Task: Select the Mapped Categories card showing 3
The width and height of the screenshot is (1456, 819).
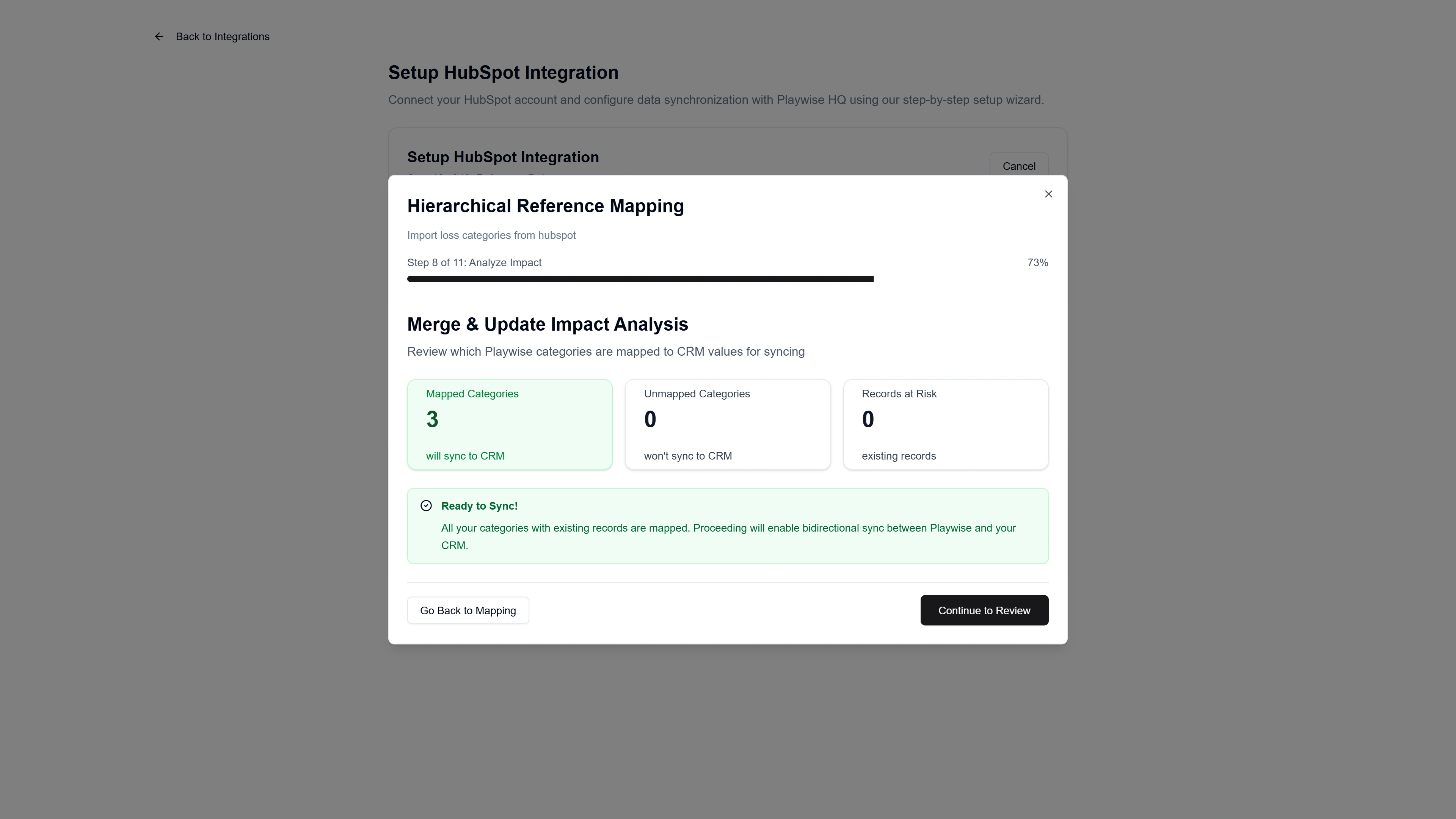Action: (x=509, y=424)
